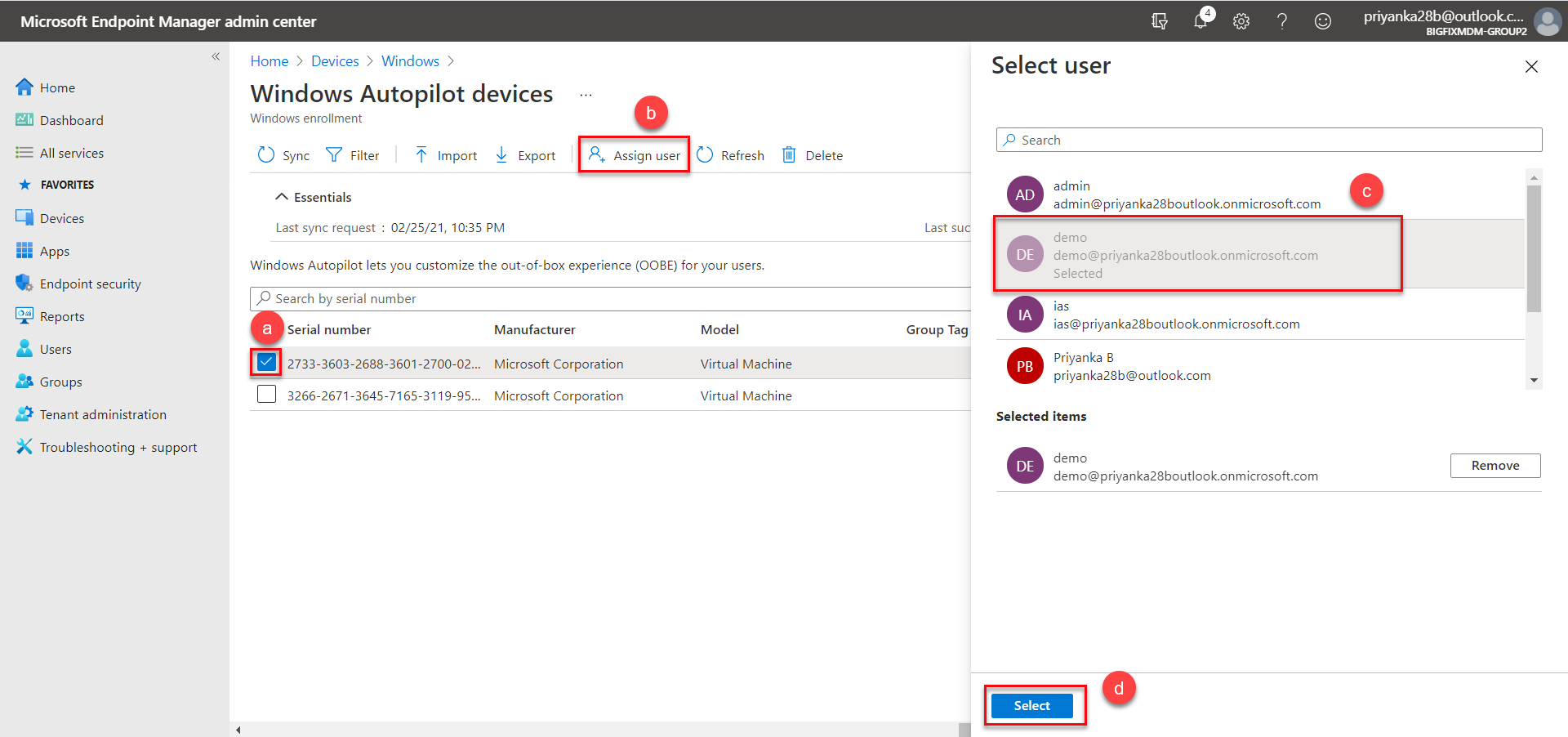Open Endpoint security in sidebar
1568x737 pixels.
click(90, 284)
